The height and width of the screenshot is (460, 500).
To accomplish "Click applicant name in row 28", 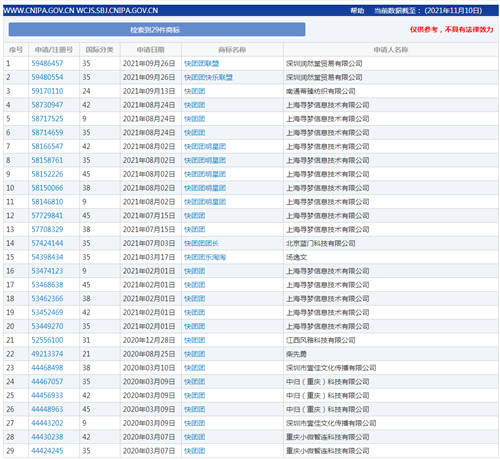I will click(328, 437).
